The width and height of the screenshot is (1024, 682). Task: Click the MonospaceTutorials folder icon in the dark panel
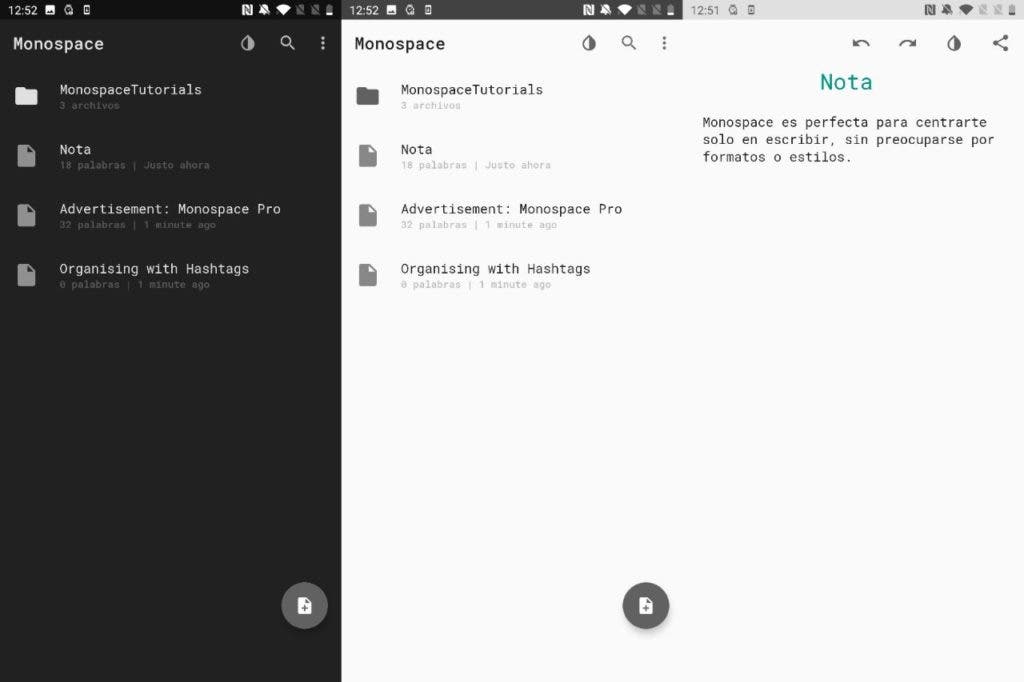[x=26, y=96]
